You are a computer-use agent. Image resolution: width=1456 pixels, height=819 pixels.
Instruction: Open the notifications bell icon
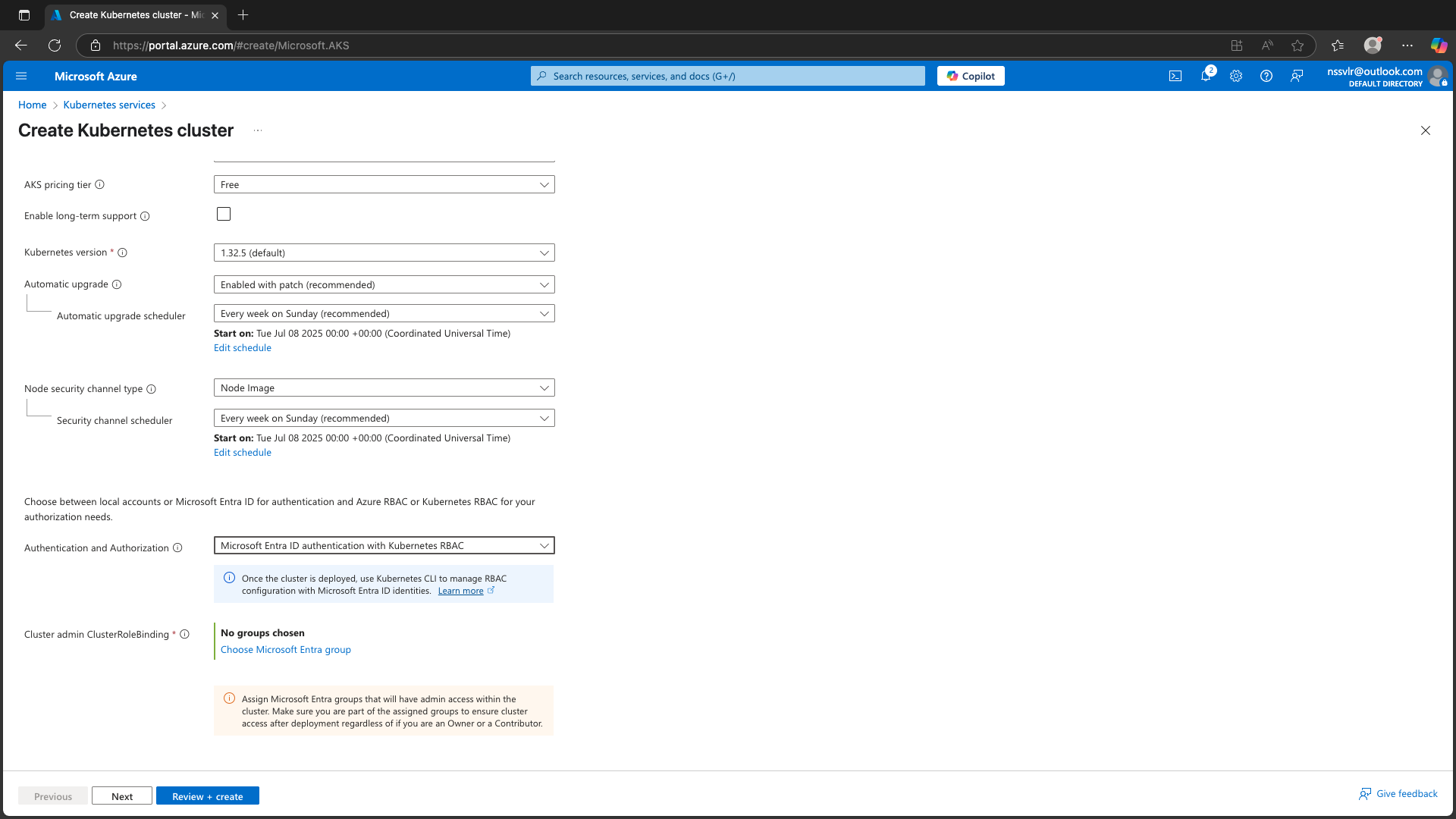1206,76
